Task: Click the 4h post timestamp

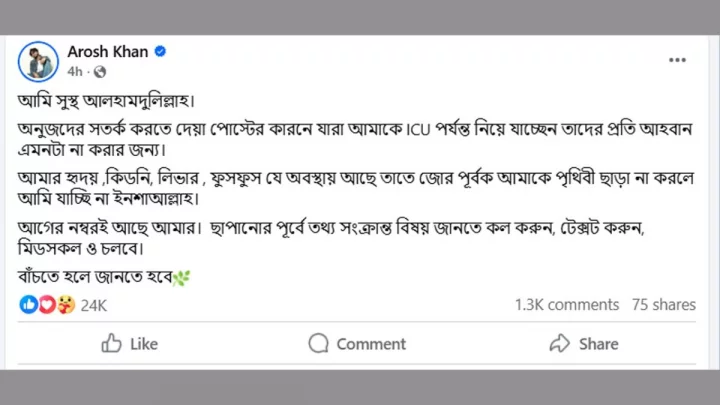Action: point(75,72)
